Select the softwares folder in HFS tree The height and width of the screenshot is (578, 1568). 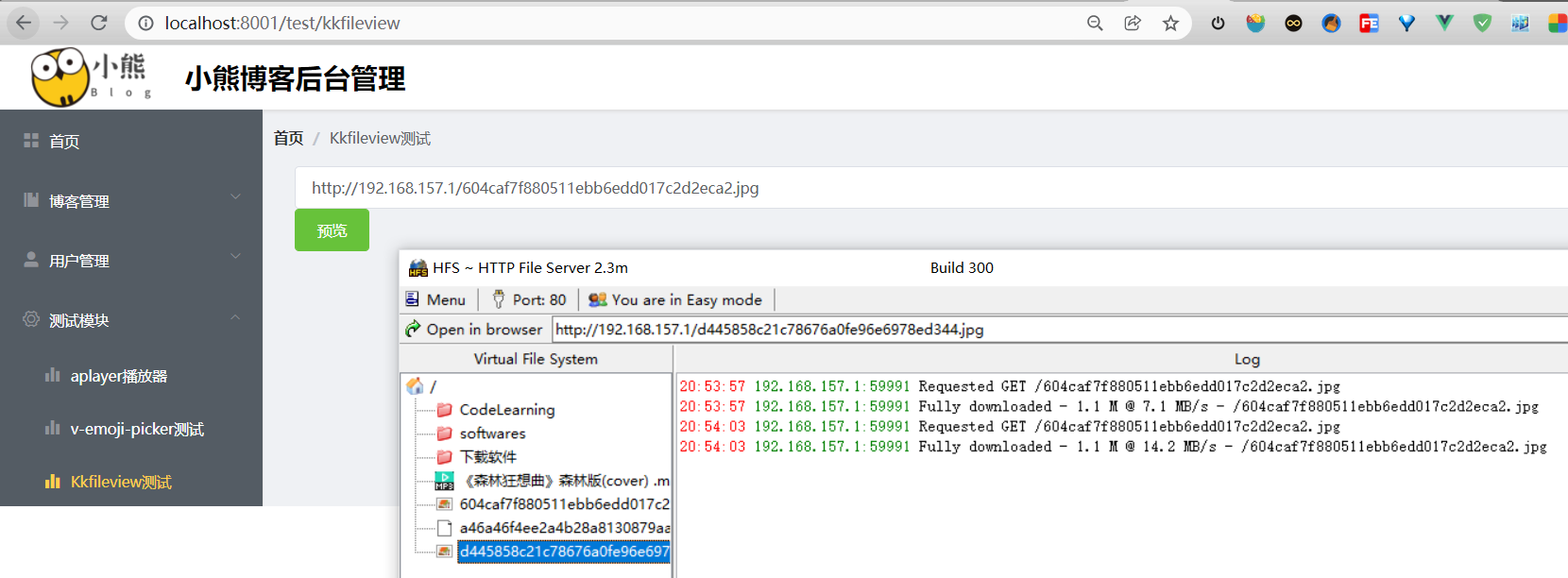pos(492,433)
